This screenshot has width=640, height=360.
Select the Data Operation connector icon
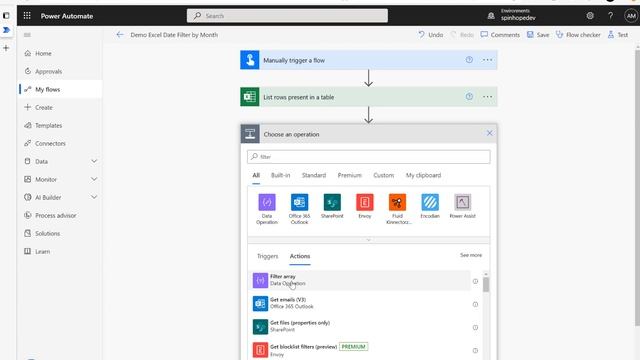click(267, 202)
